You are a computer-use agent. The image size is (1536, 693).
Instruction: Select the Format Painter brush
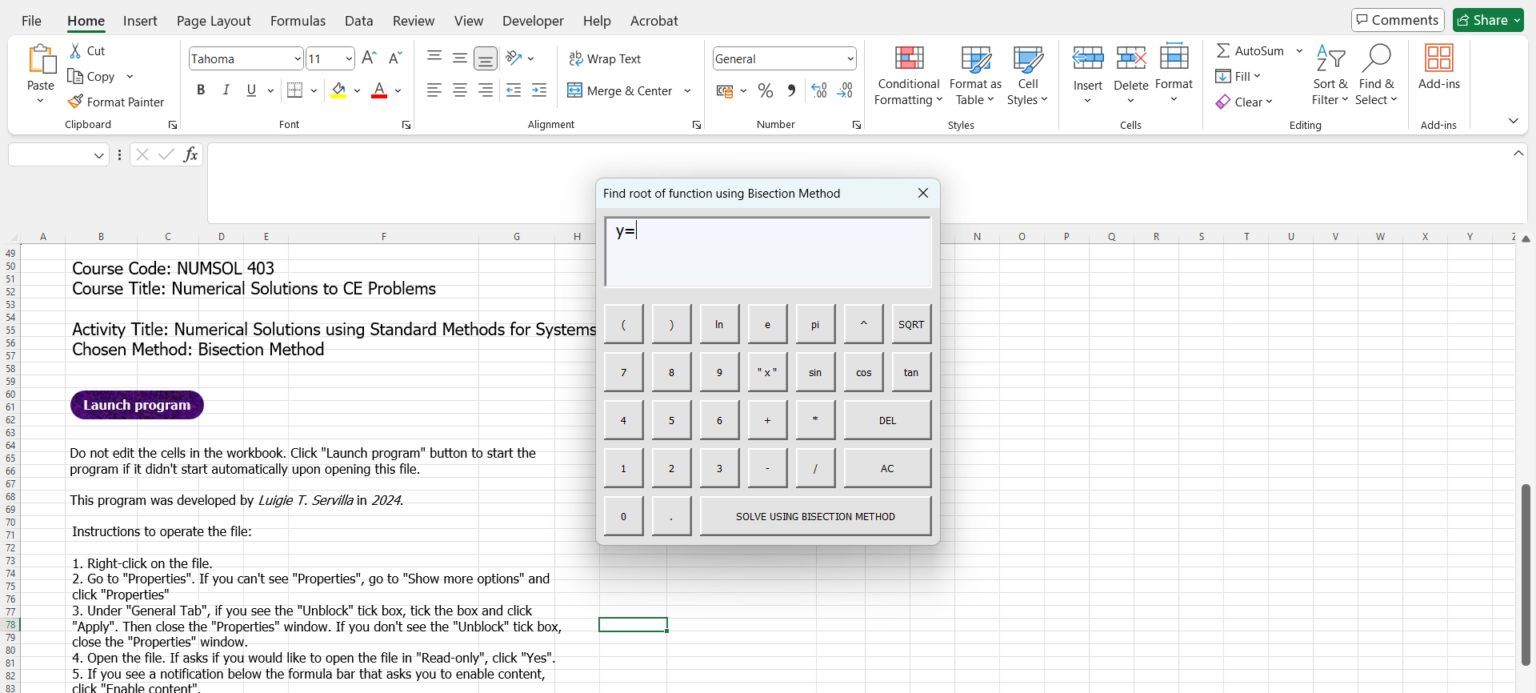[75, 102]
